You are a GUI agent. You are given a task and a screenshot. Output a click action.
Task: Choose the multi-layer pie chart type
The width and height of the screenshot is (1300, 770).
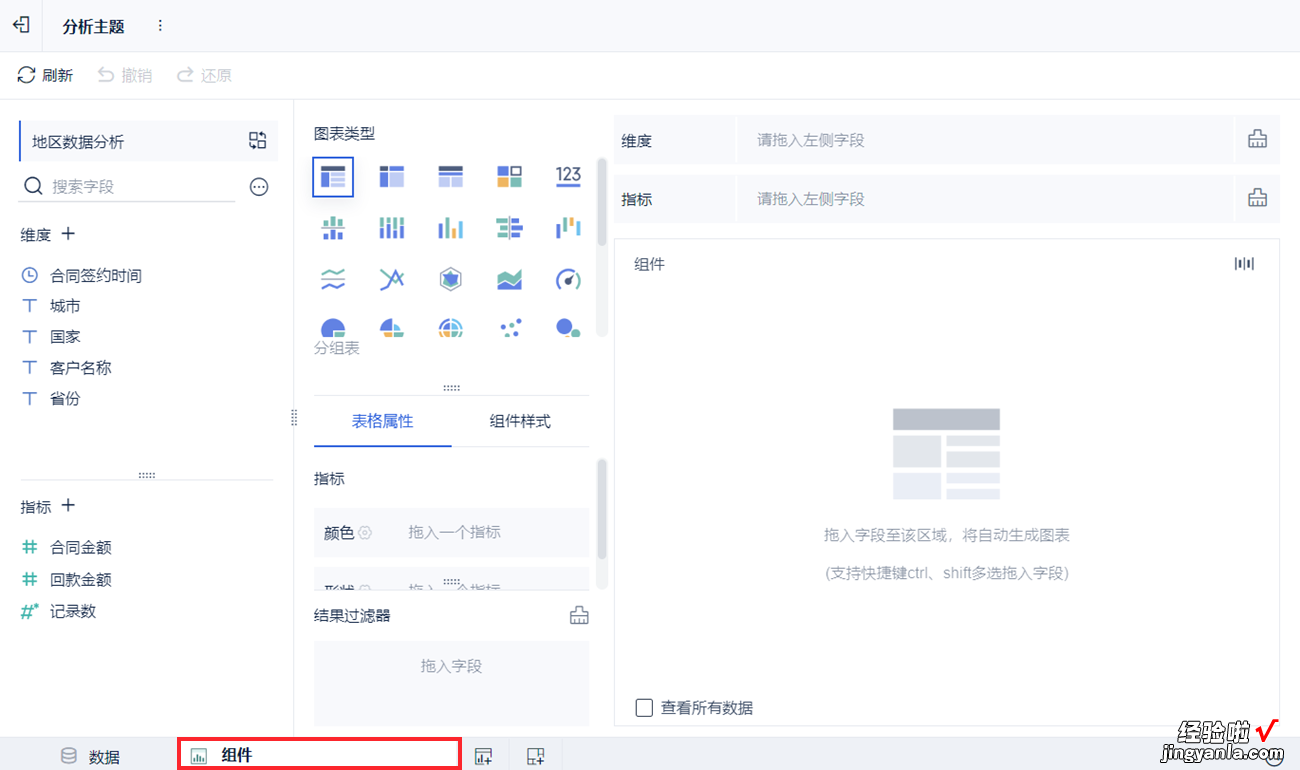point(451,328)
